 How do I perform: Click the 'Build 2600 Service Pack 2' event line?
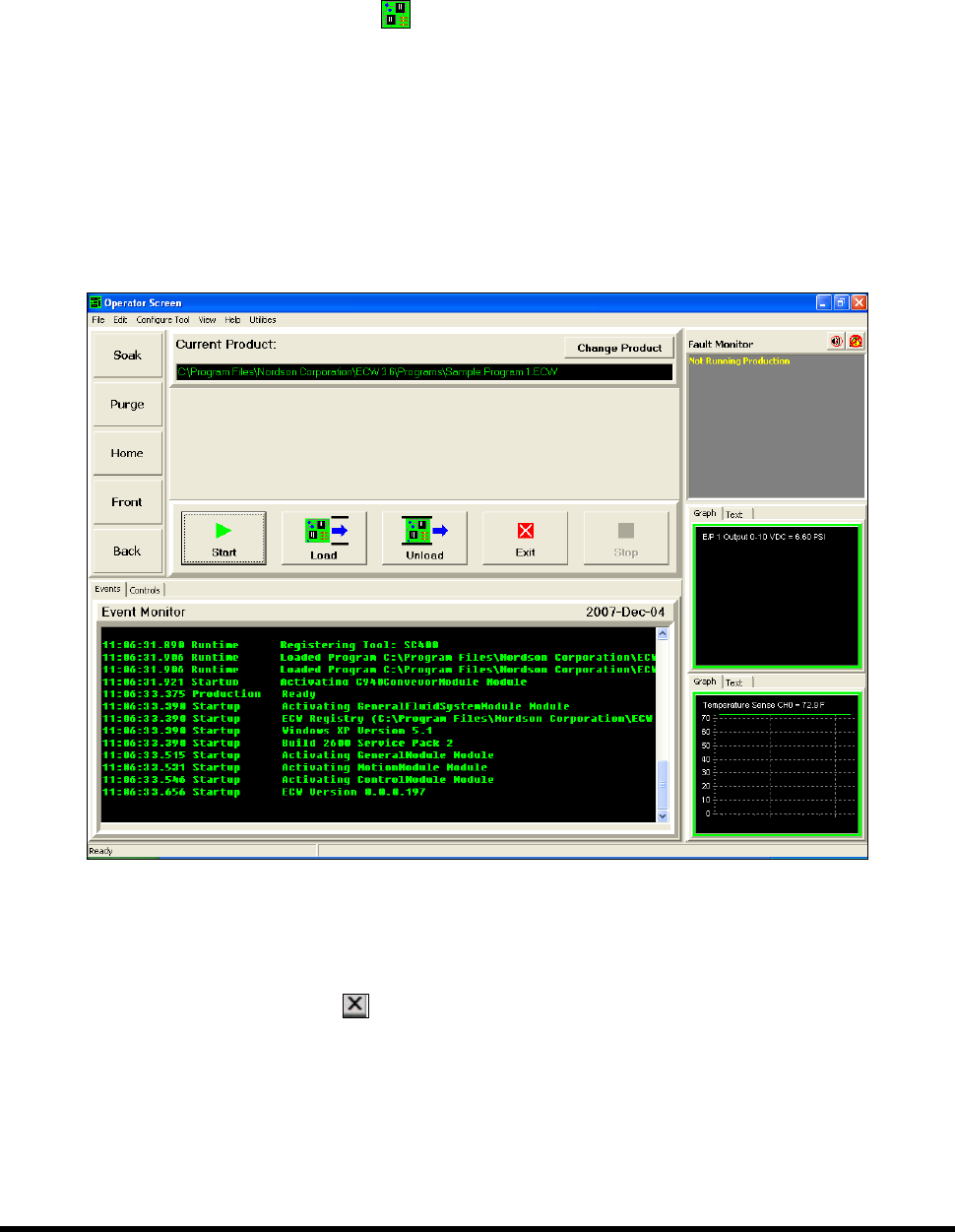point(278,744)
